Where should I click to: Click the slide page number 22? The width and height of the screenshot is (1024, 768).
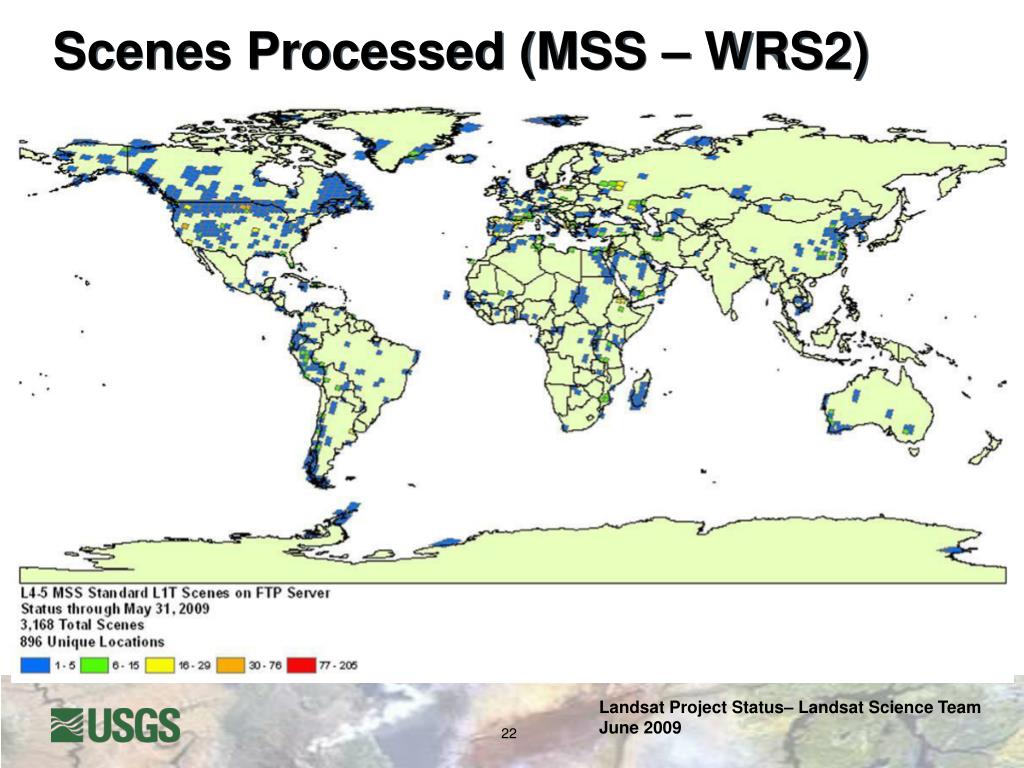point(509,733)
